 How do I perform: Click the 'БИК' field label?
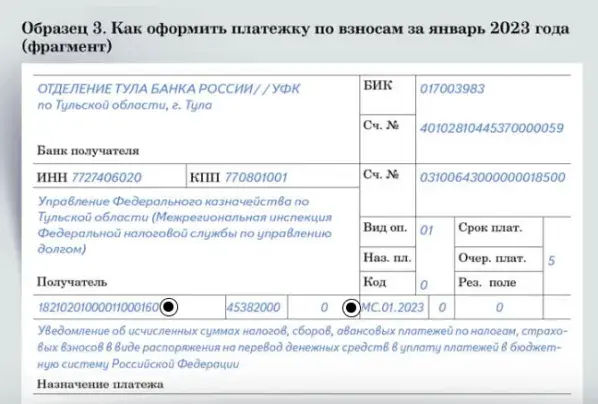[378, 85]
